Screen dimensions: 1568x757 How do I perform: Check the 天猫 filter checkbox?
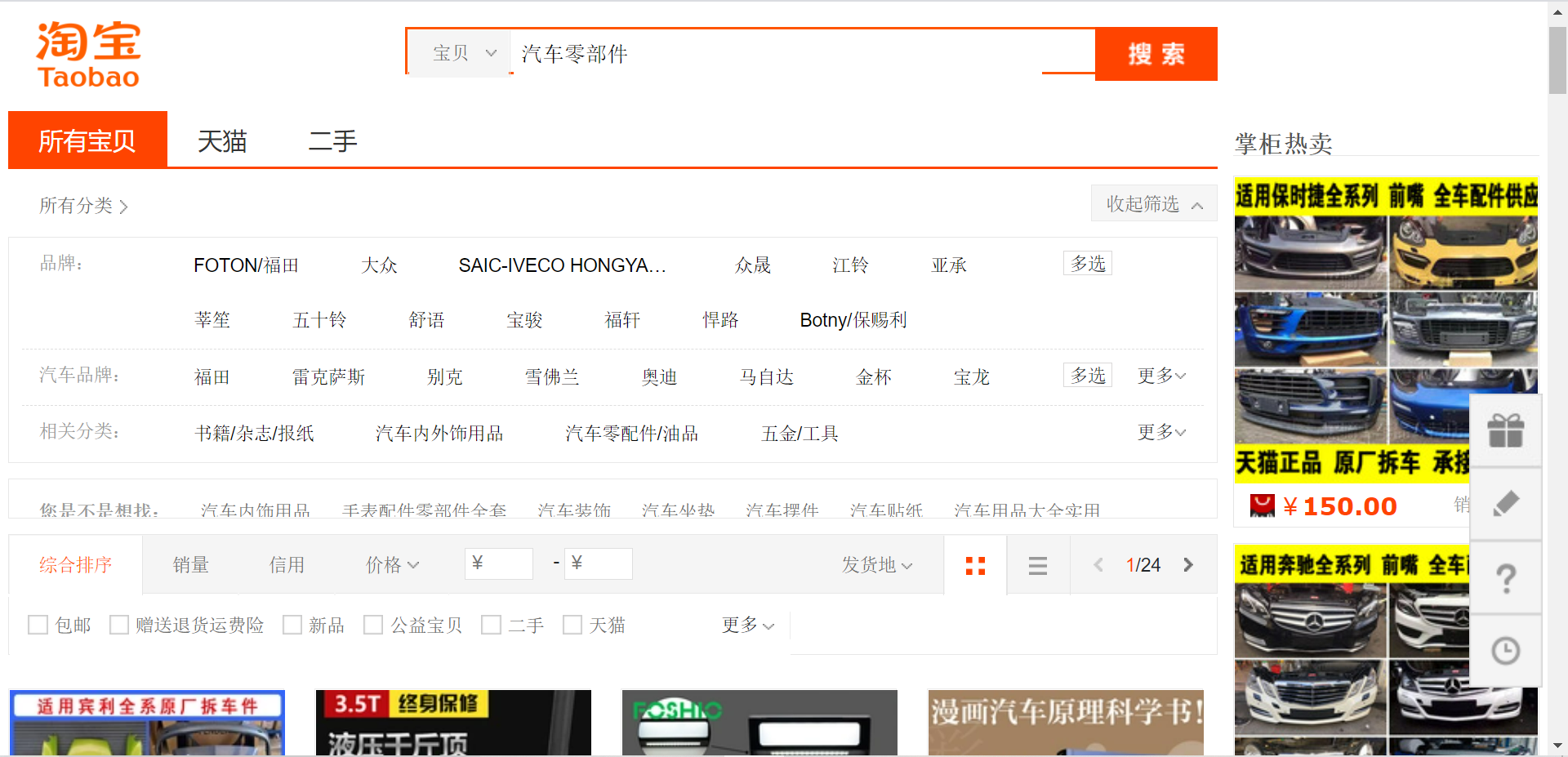(572, 625)
